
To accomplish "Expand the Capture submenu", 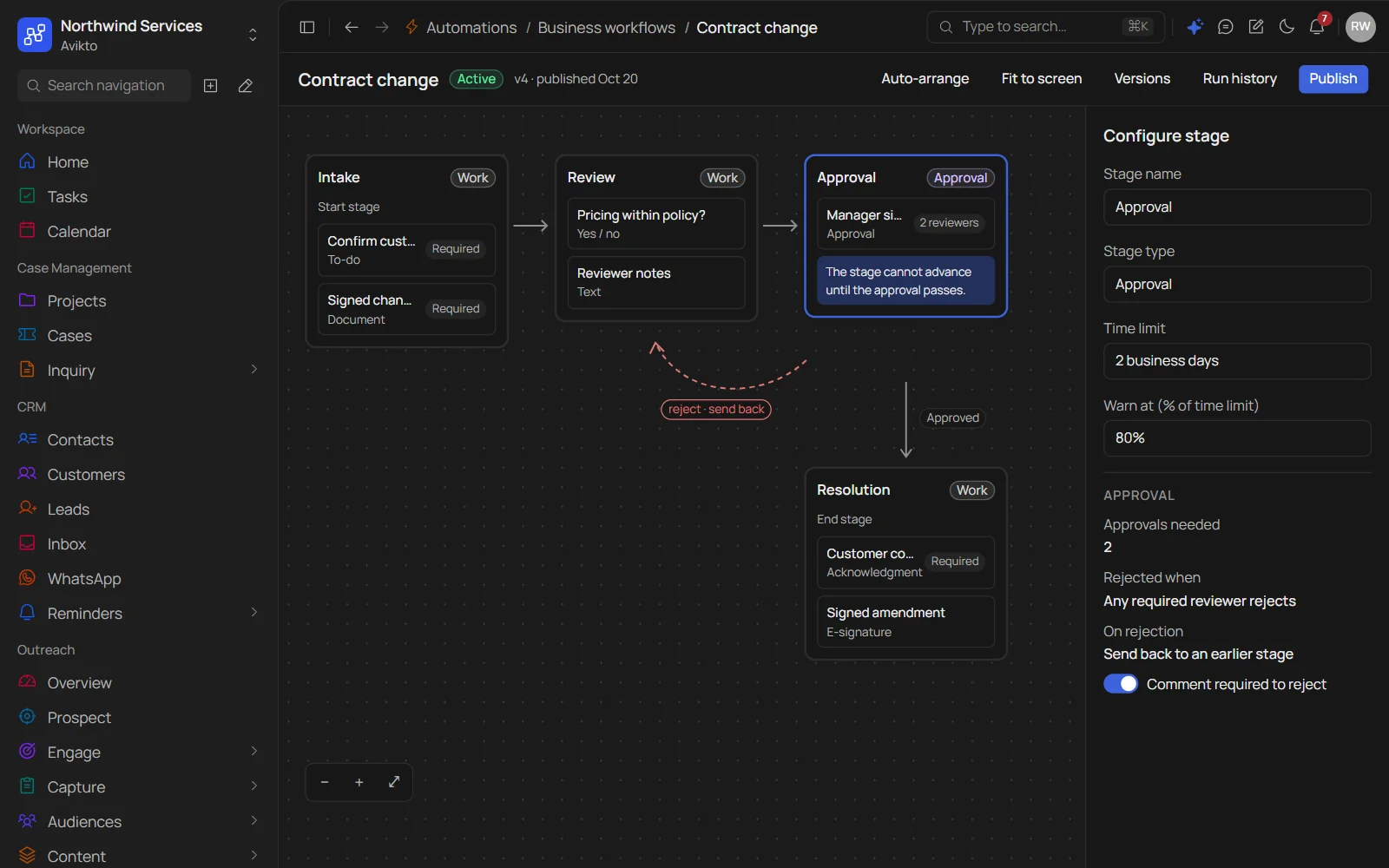I will (253, 786).
